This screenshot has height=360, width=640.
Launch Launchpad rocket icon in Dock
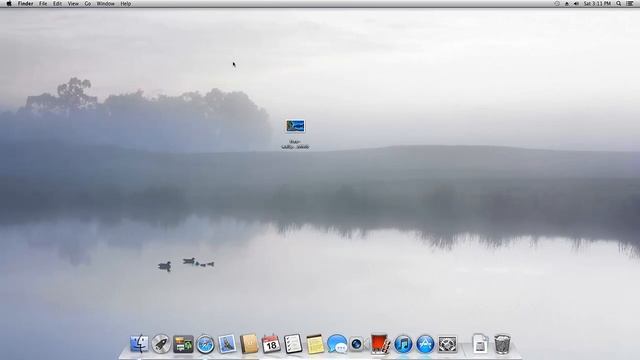coord(161,344)
